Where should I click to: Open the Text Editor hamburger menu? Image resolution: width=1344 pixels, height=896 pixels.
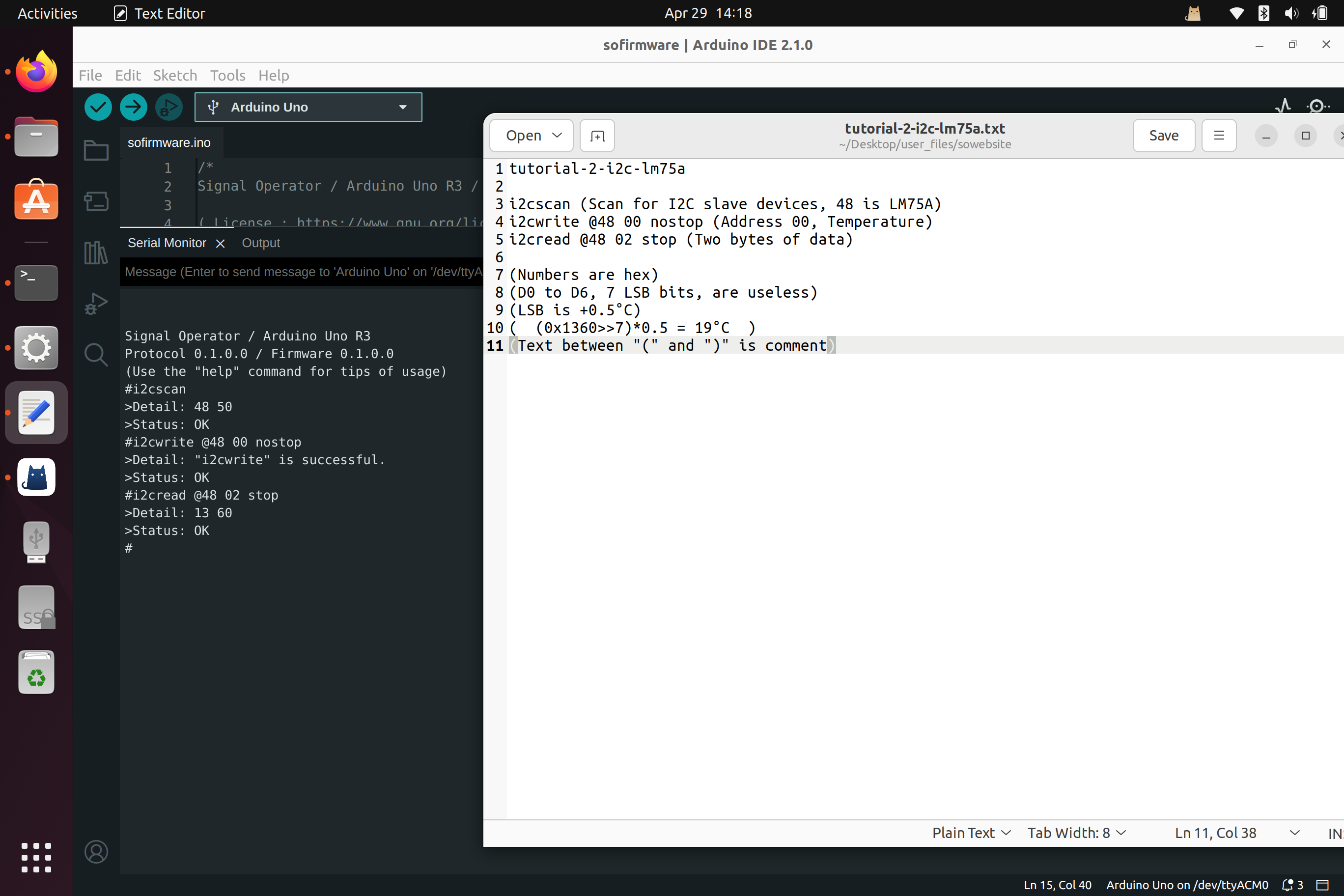click(1218, 136)
